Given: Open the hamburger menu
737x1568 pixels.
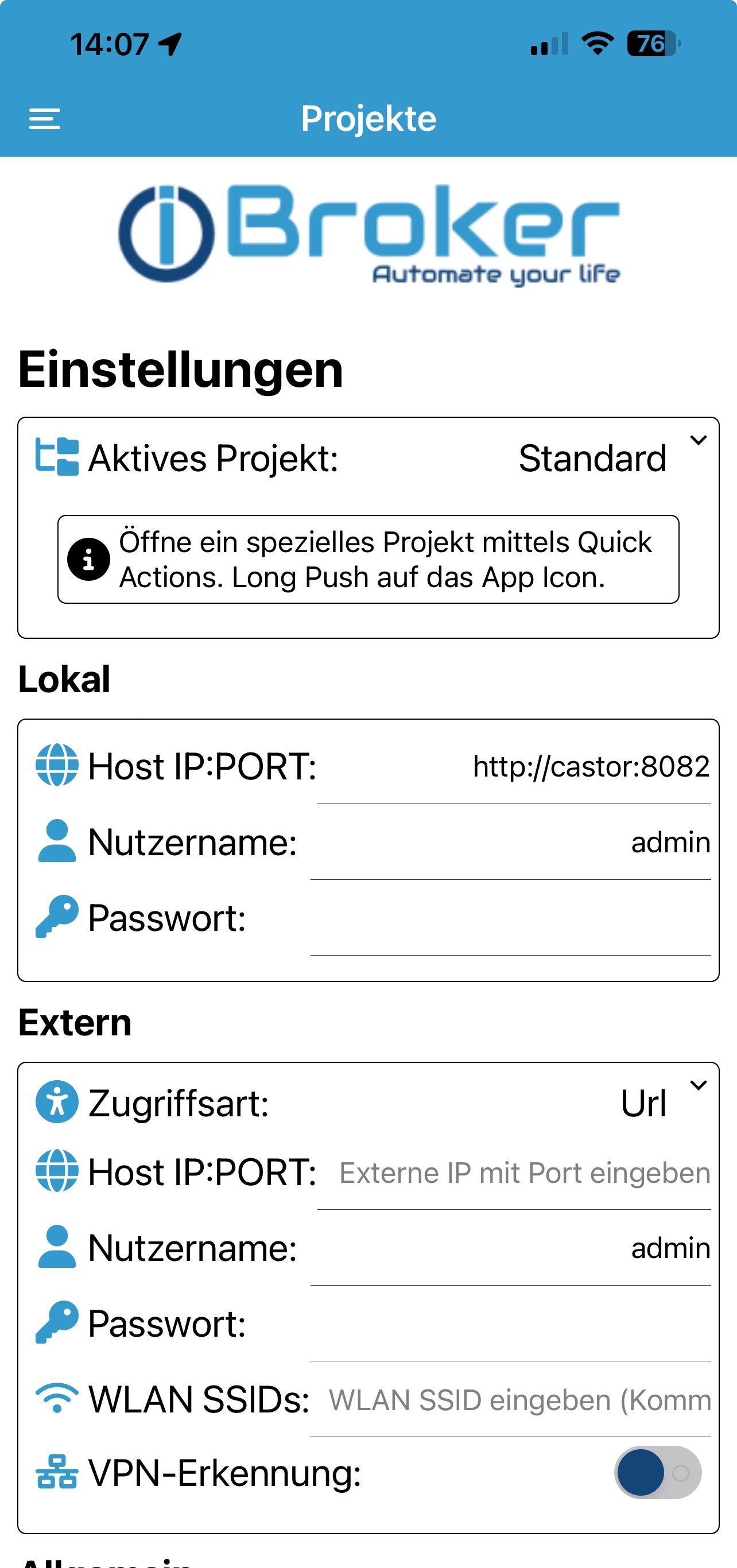Looking at the screenshot, I should coord(44,119).
